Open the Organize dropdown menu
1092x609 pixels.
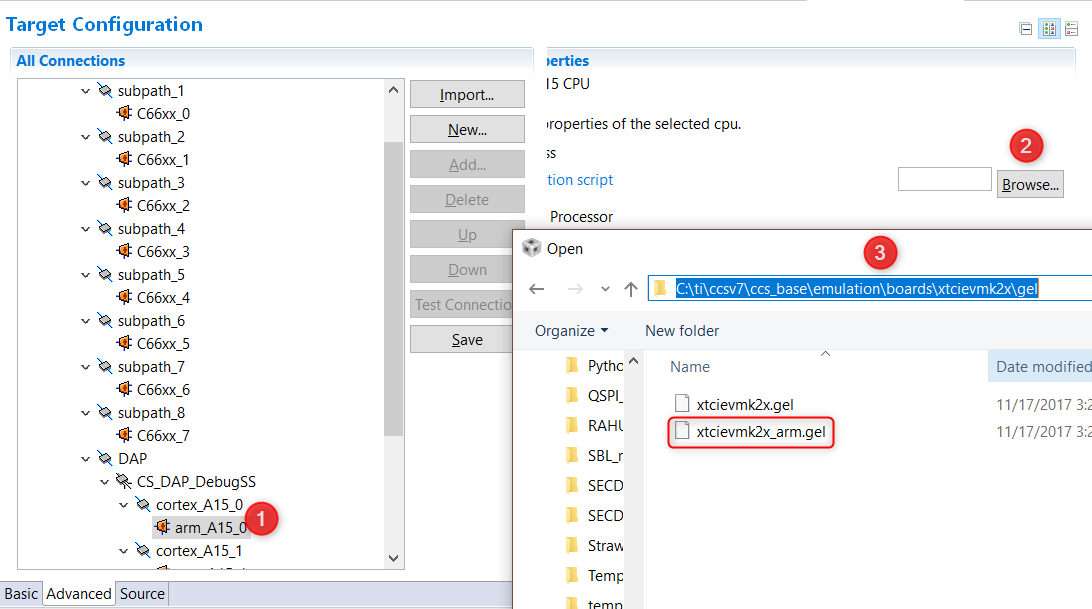click(571, 330)
